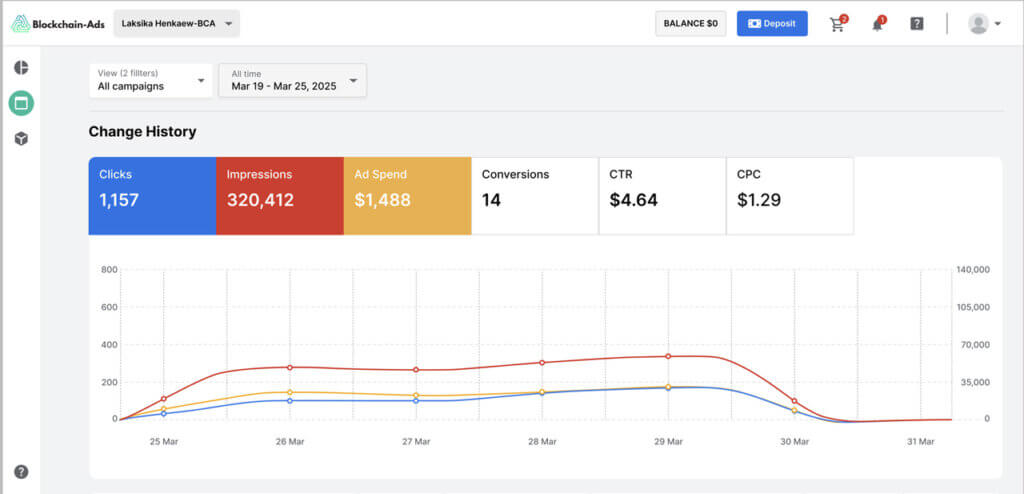Click the 25 Mar axis label
Screen dimensions: 1024x494
[x=164, y=442]
